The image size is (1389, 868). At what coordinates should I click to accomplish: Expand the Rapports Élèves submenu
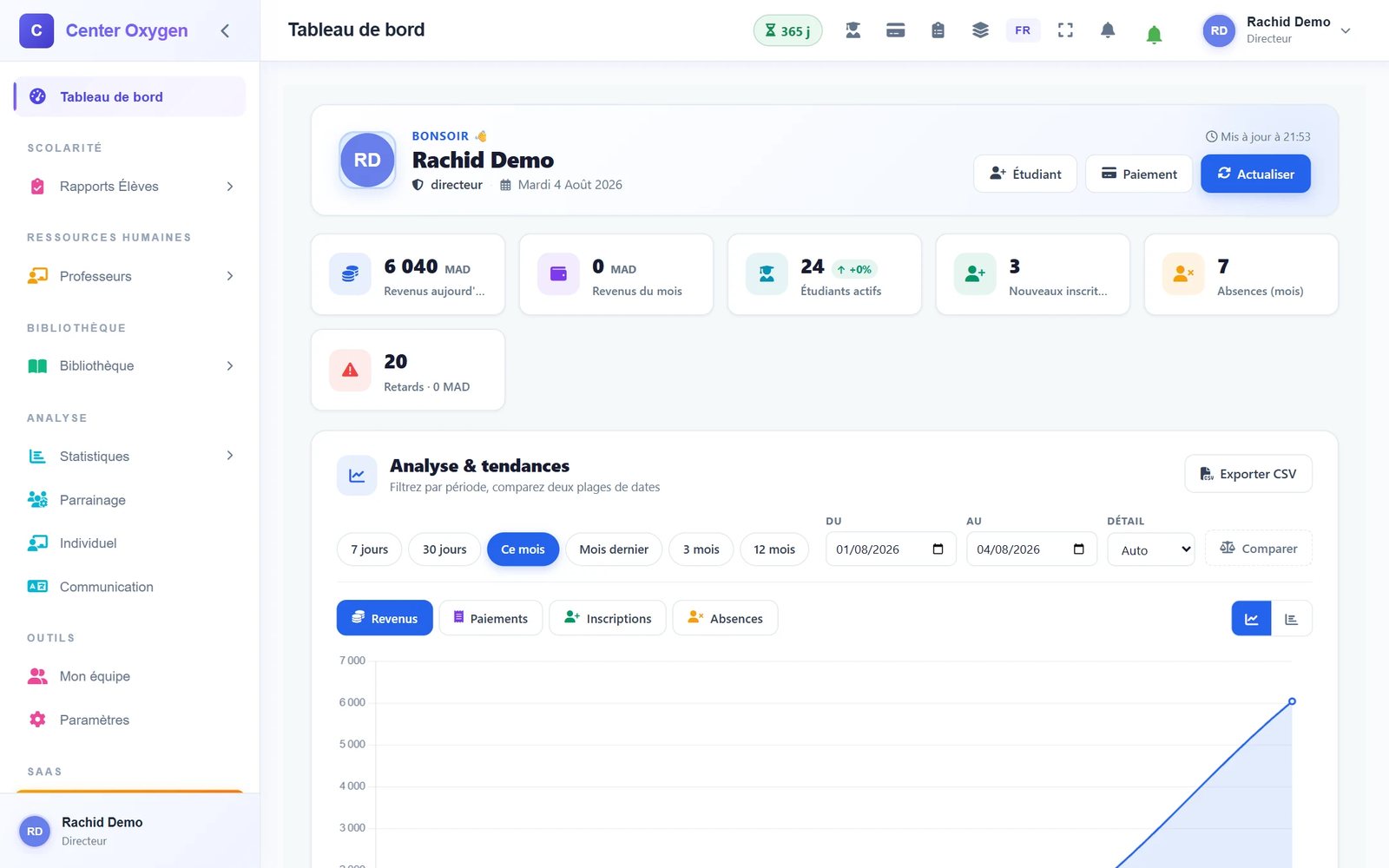point(230,187)
